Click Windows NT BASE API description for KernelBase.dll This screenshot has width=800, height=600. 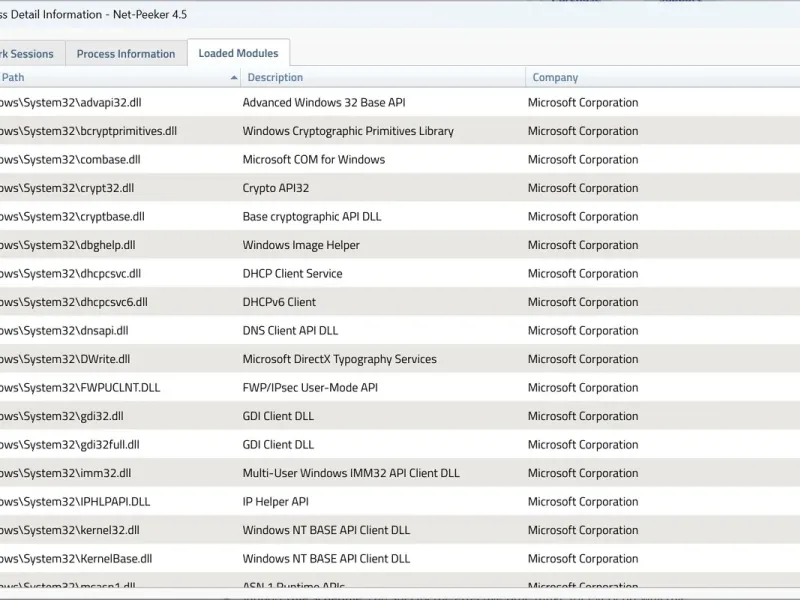pyautogui.click(x=326, y=560)
